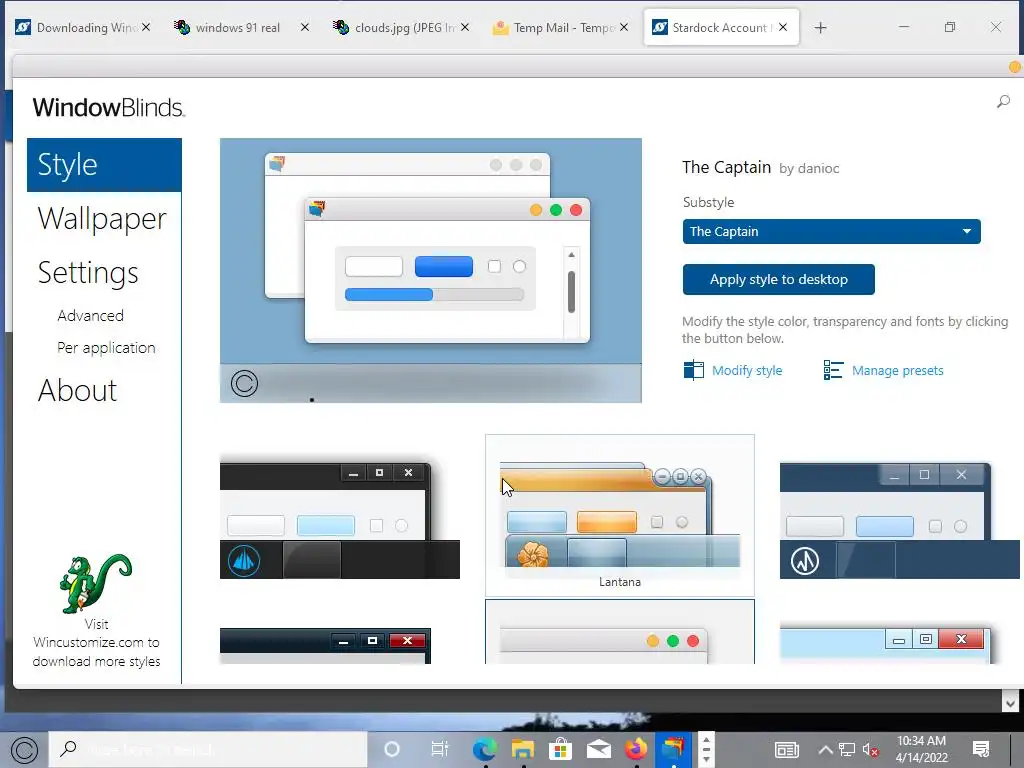Click the Modify style icon
Viewport: 1024px width, 768px height.
[x=694, y=370]
